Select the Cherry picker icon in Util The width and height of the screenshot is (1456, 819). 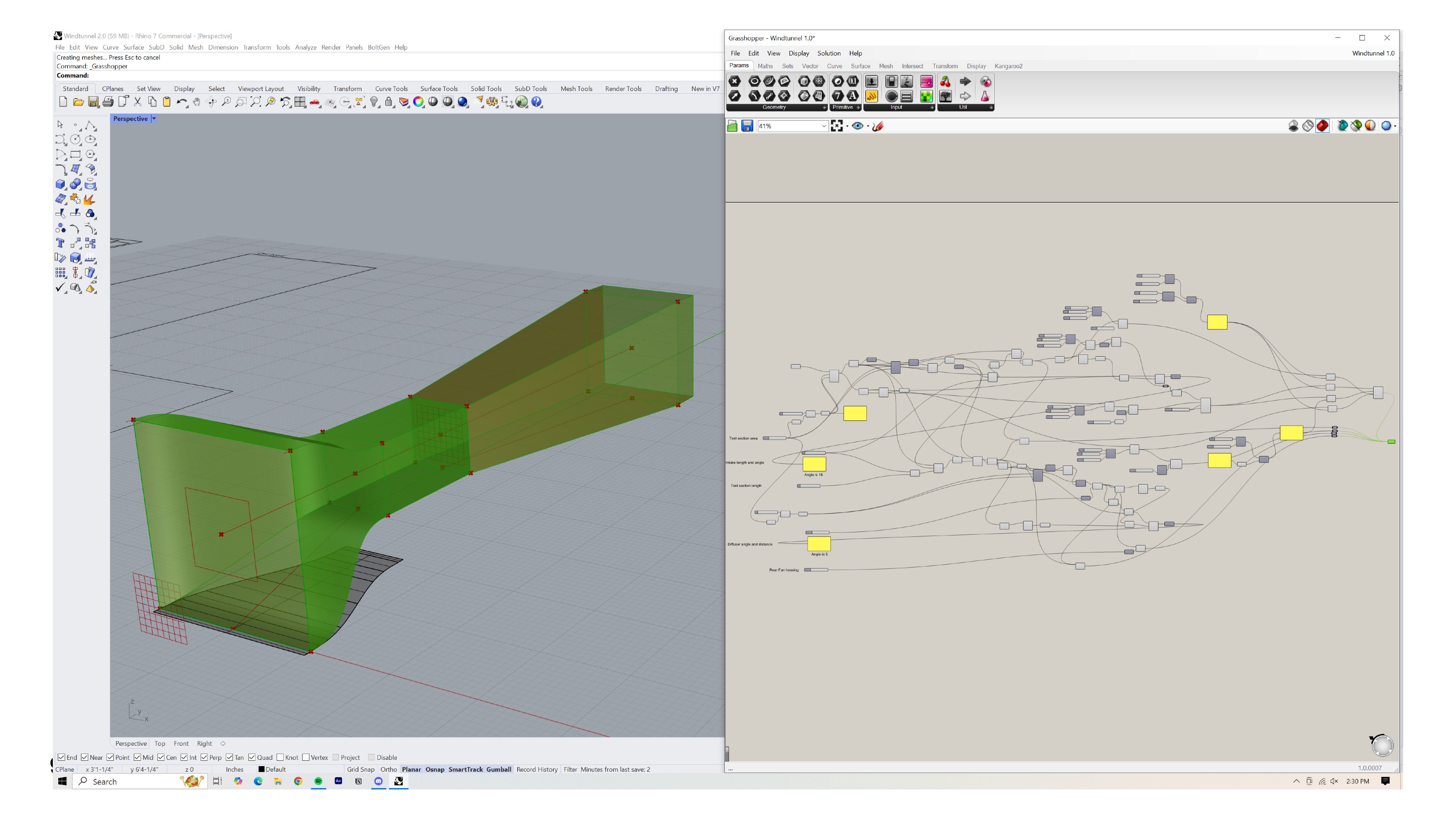click(945, 82)
